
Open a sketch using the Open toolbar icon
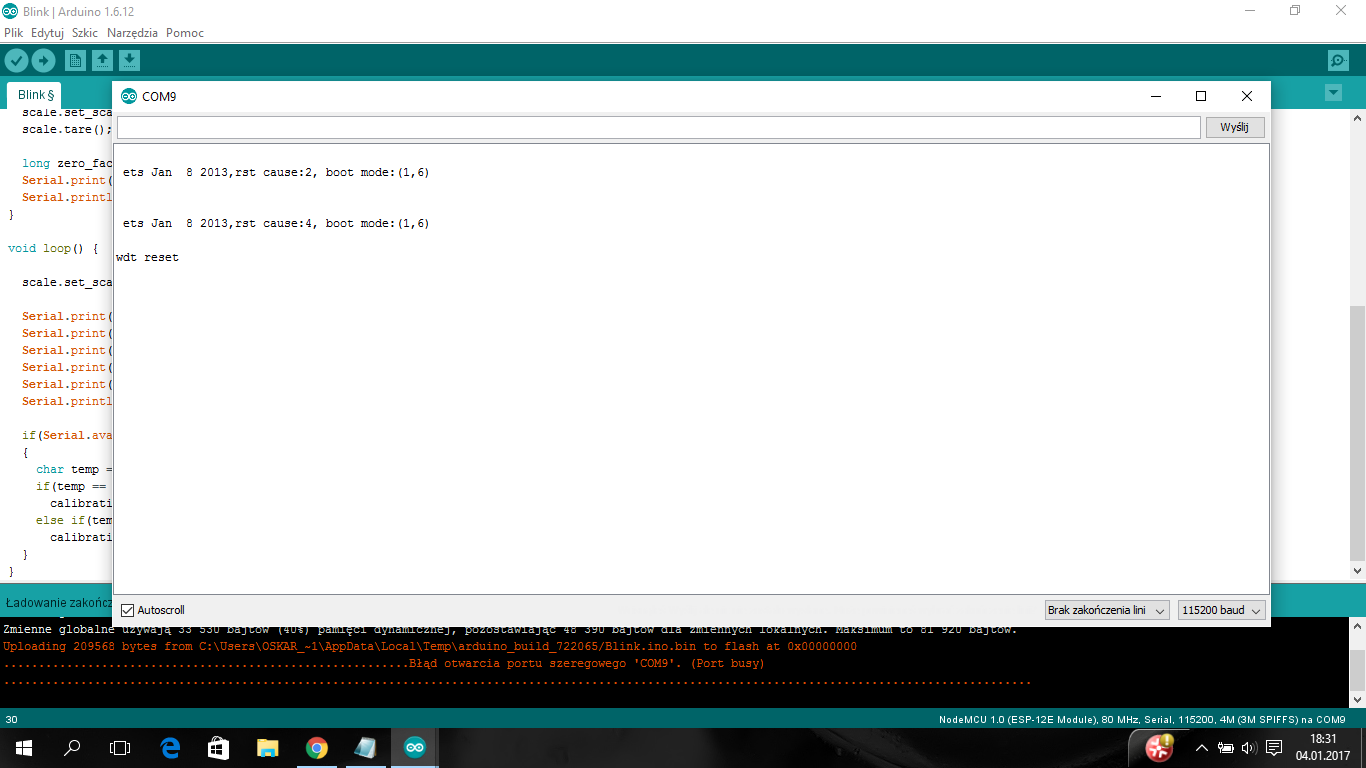coord(102,61)
